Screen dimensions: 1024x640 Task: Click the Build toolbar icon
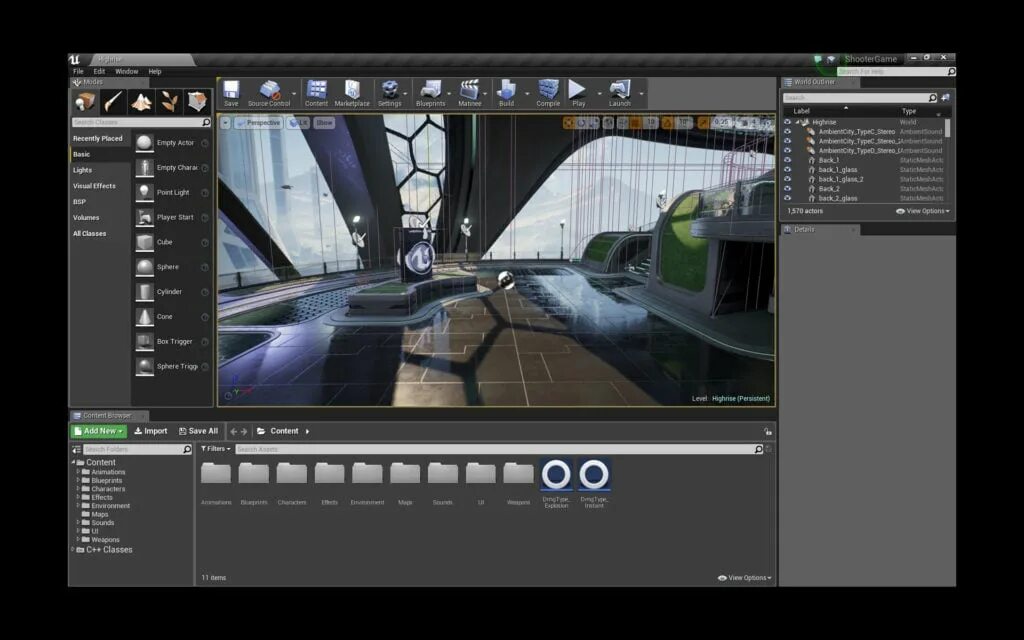tap(506, 89)
